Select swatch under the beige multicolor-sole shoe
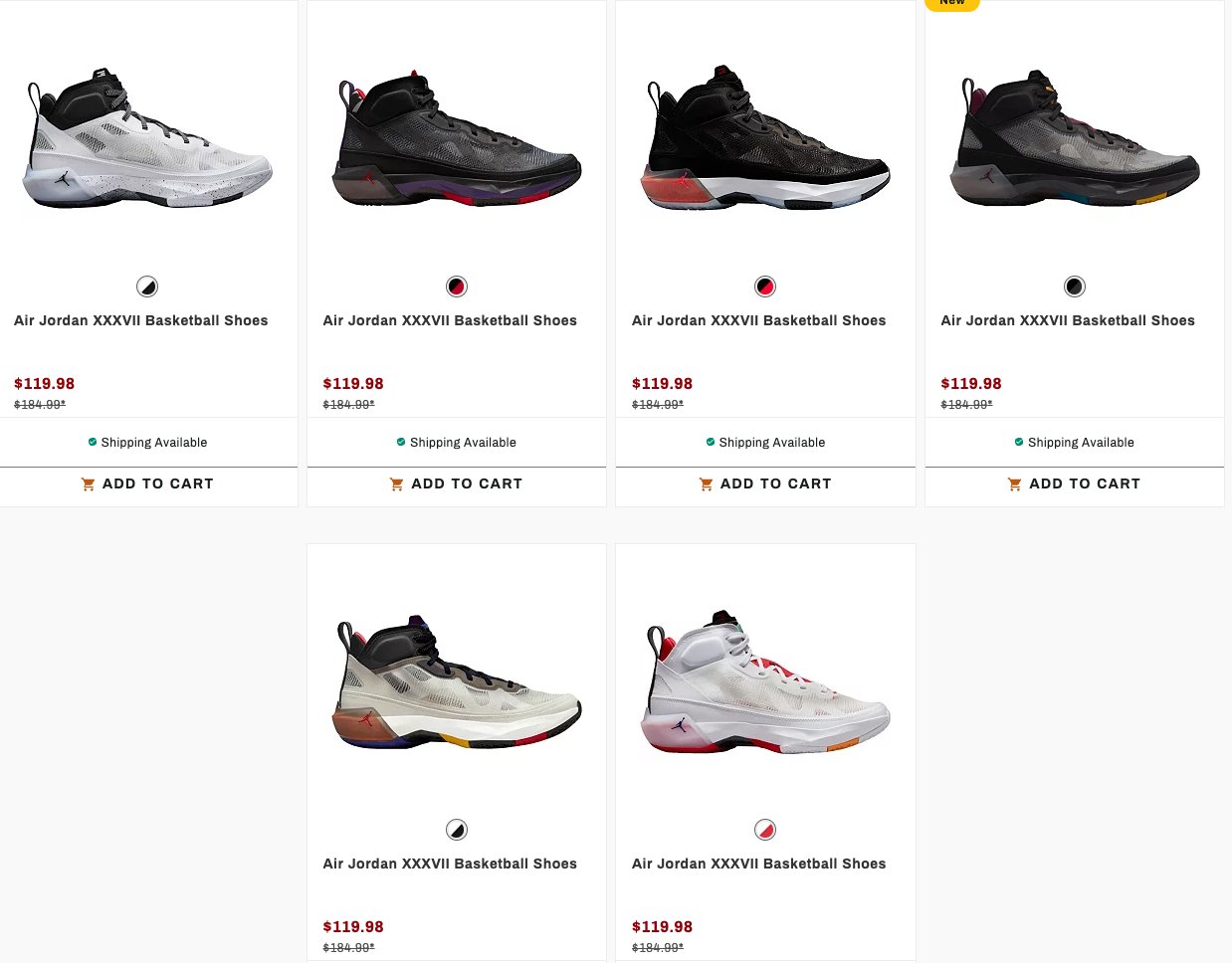 click(x=457, y=830)
